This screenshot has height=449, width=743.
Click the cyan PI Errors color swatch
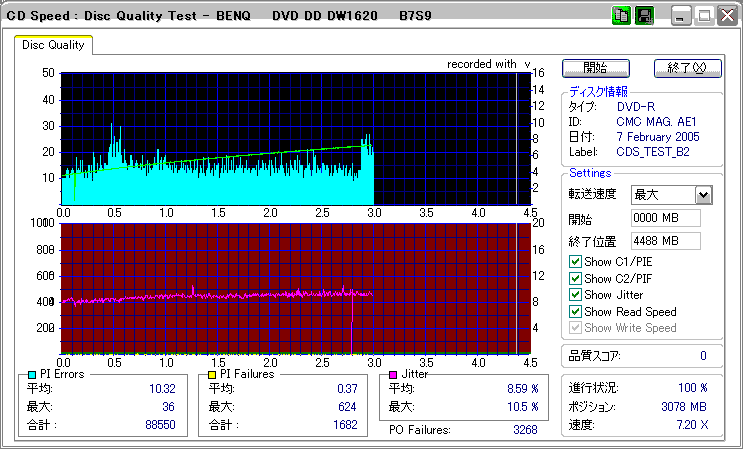(32, 375)
